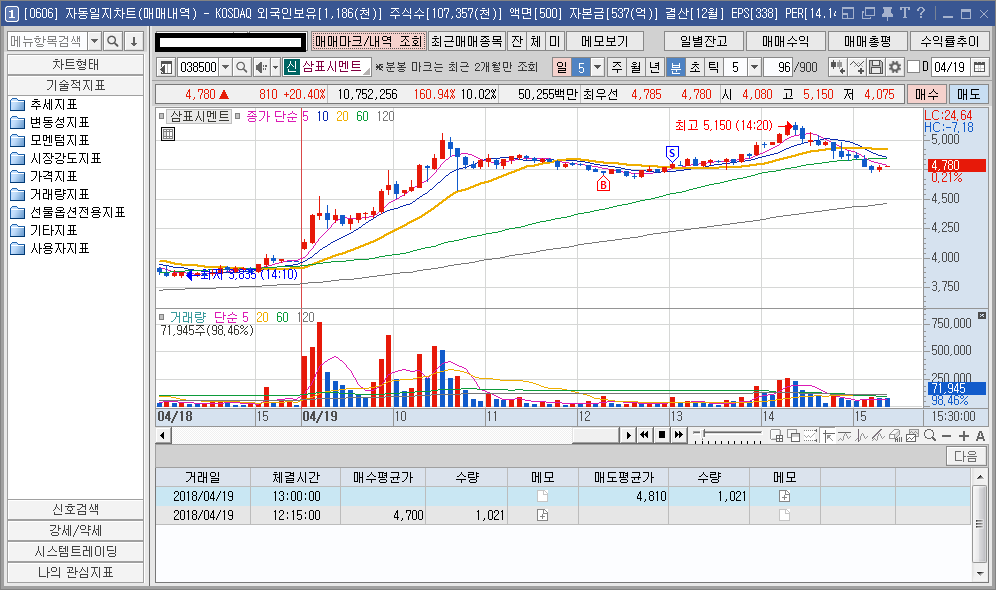Click the text annotation A icon
This screenshot has height=590, width=996.
981,436
